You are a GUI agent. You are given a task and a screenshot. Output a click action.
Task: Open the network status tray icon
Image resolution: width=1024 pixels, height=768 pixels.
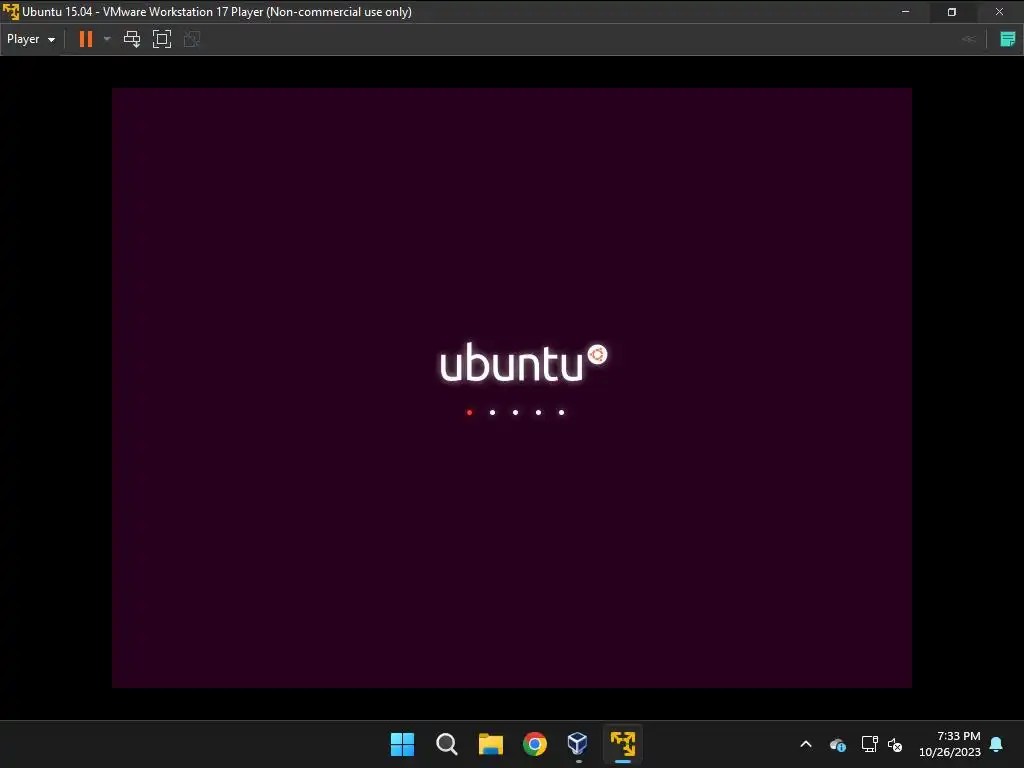(869, 744)
